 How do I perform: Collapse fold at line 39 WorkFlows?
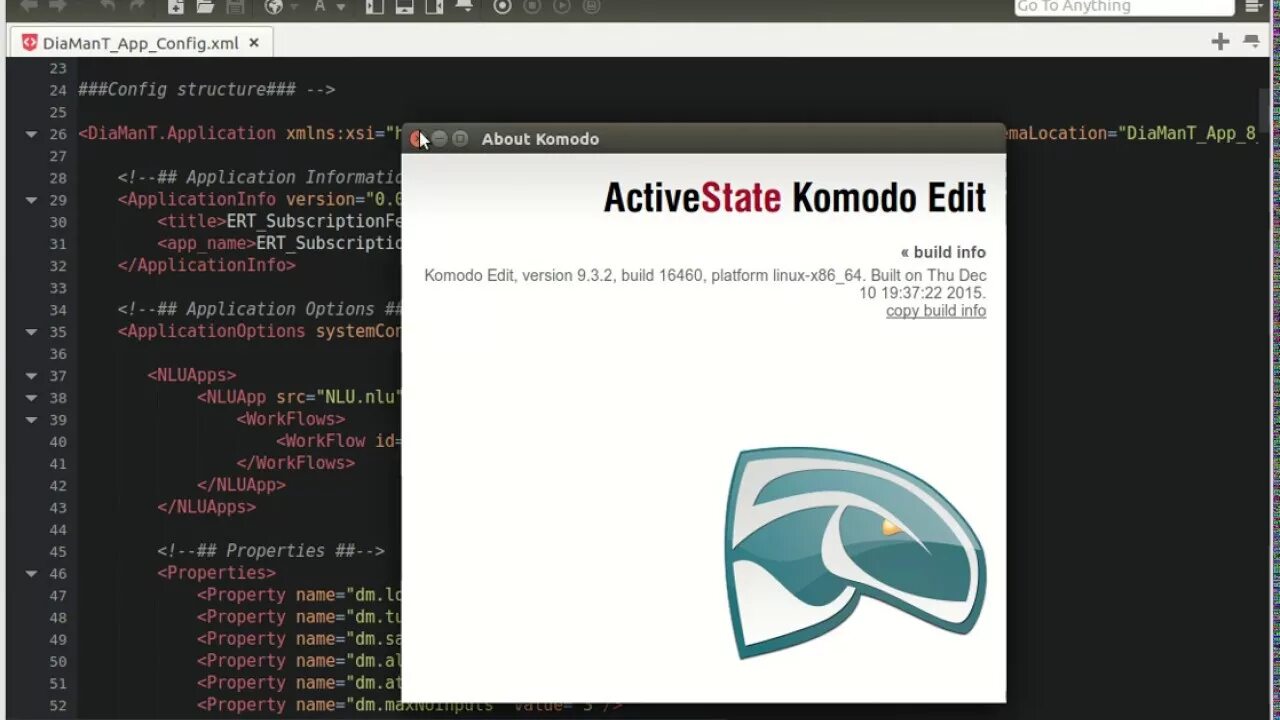tap(31, 420)
